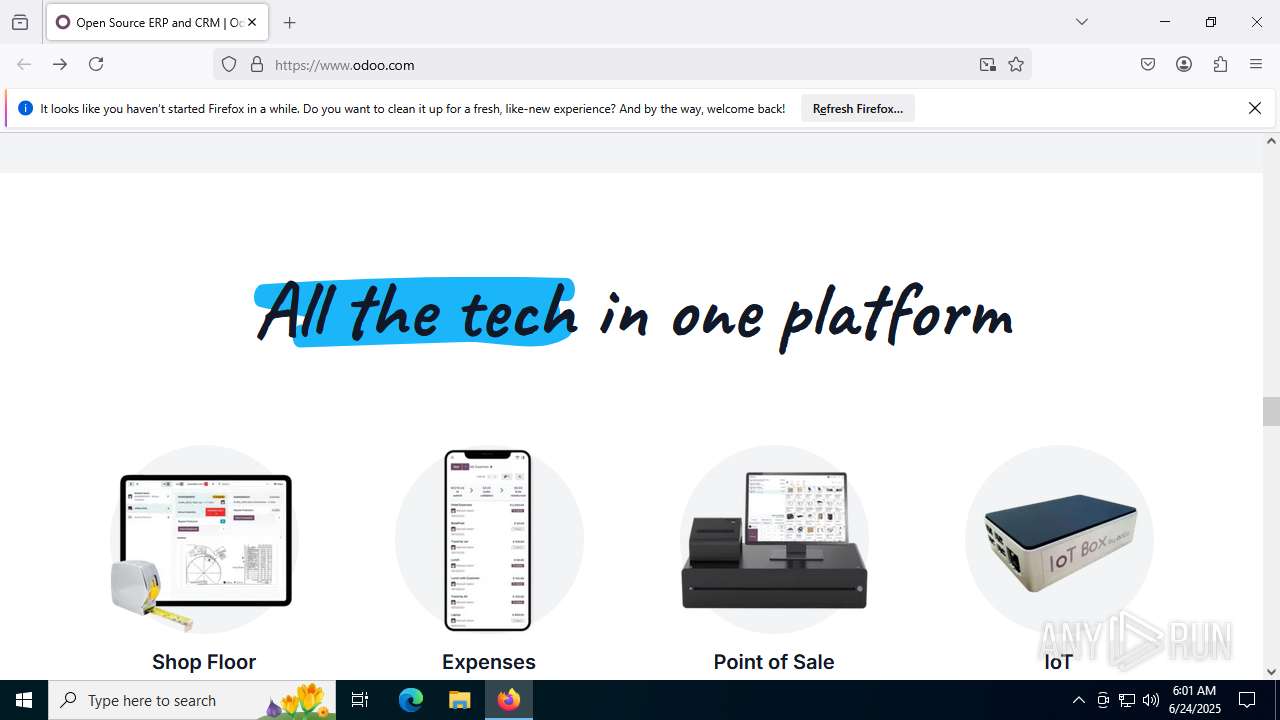The image size is (1280, 720).
Task: Open the picture-in-picture or translate icon in address bar
Action: (988, 64)
